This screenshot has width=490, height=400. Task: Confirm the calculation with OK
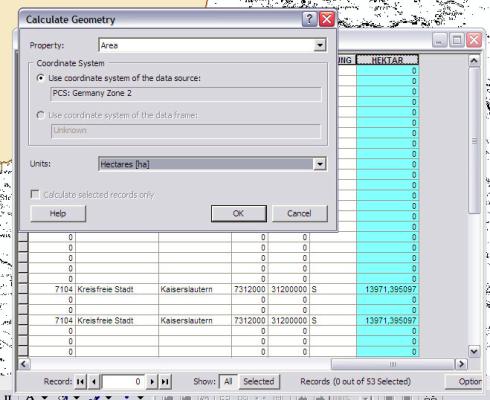pyautogui.click(x=239, y=213)
